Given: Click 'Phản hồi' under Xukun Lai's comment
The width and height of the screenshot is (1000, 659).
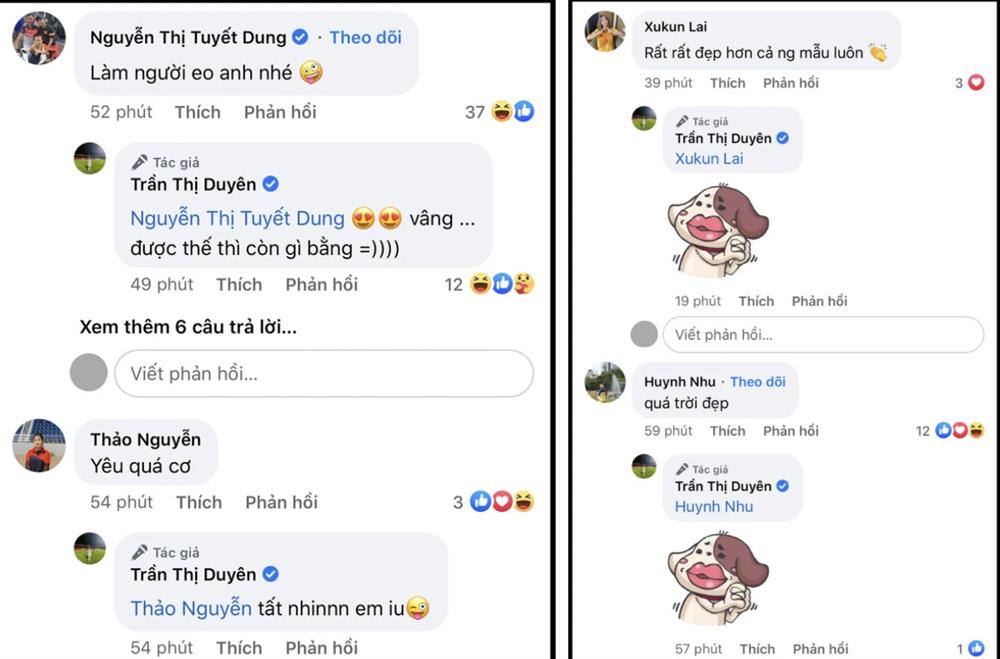Looking at the screenshot, I should [x=791, y=83].
